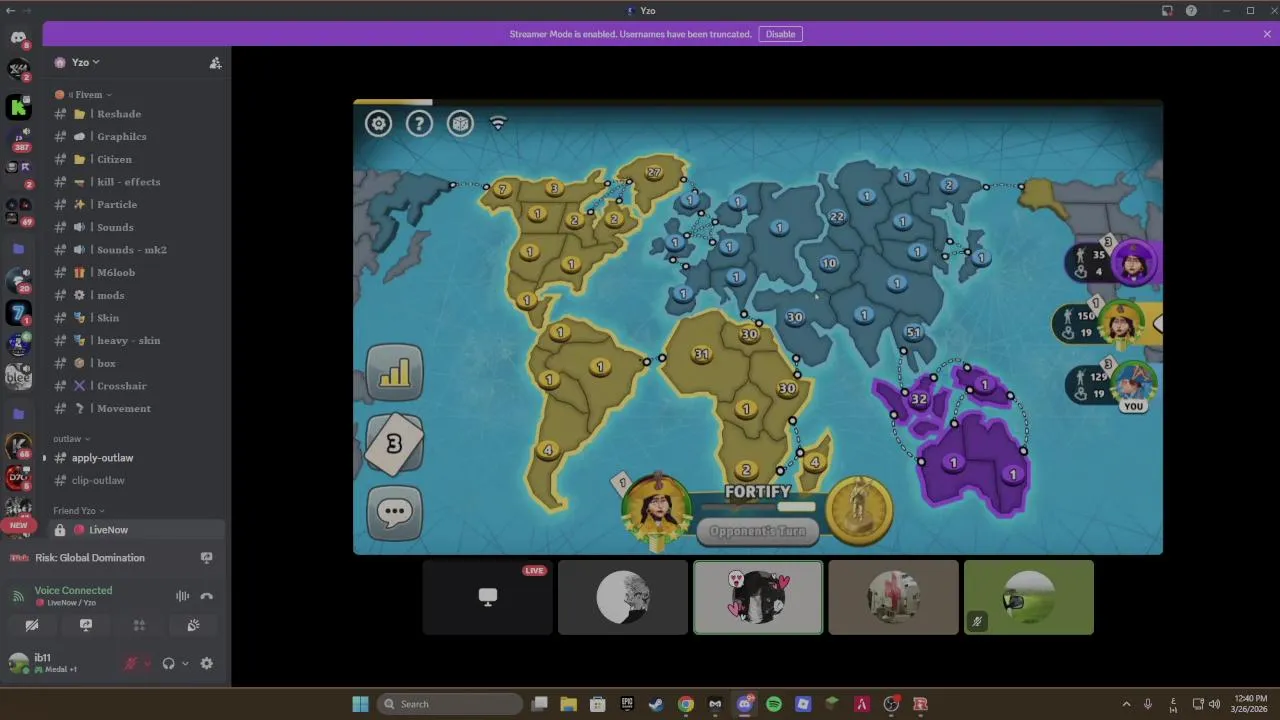Unmute the microphone in user panel

click(x=130, y=663)
